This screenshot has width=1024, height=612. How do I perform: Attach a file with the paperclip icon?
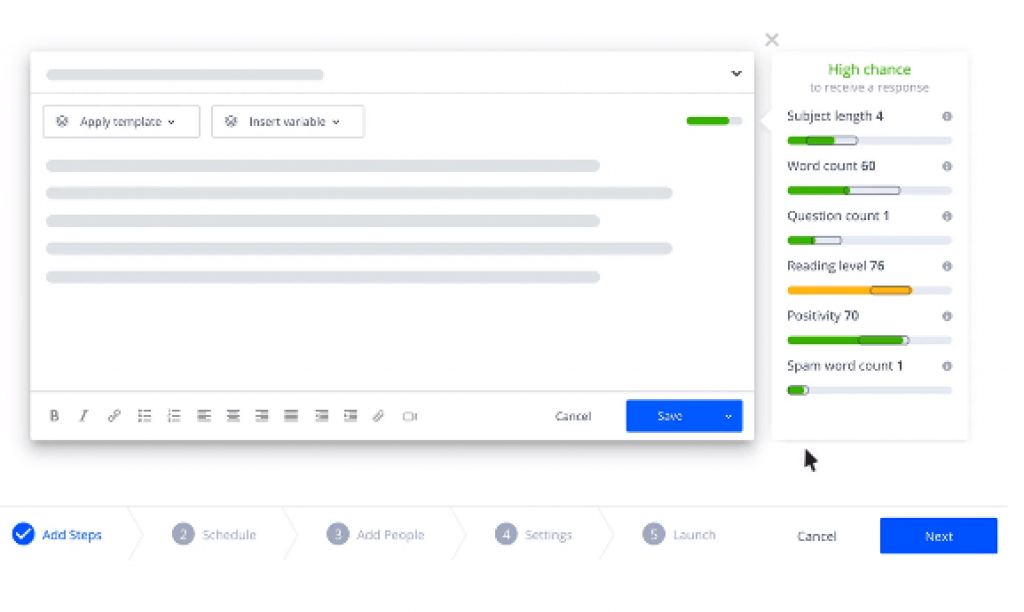tap(379, 416)
